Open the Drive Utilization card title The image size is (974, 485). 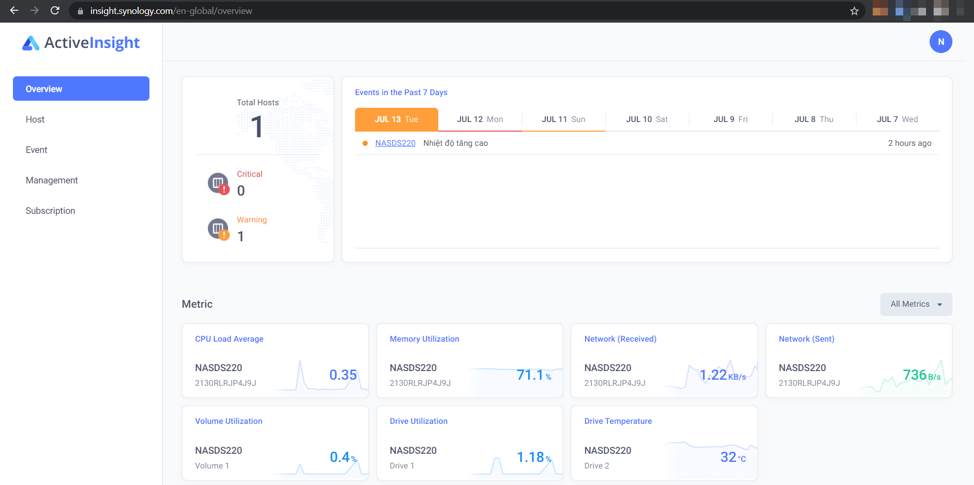[418, 421]
